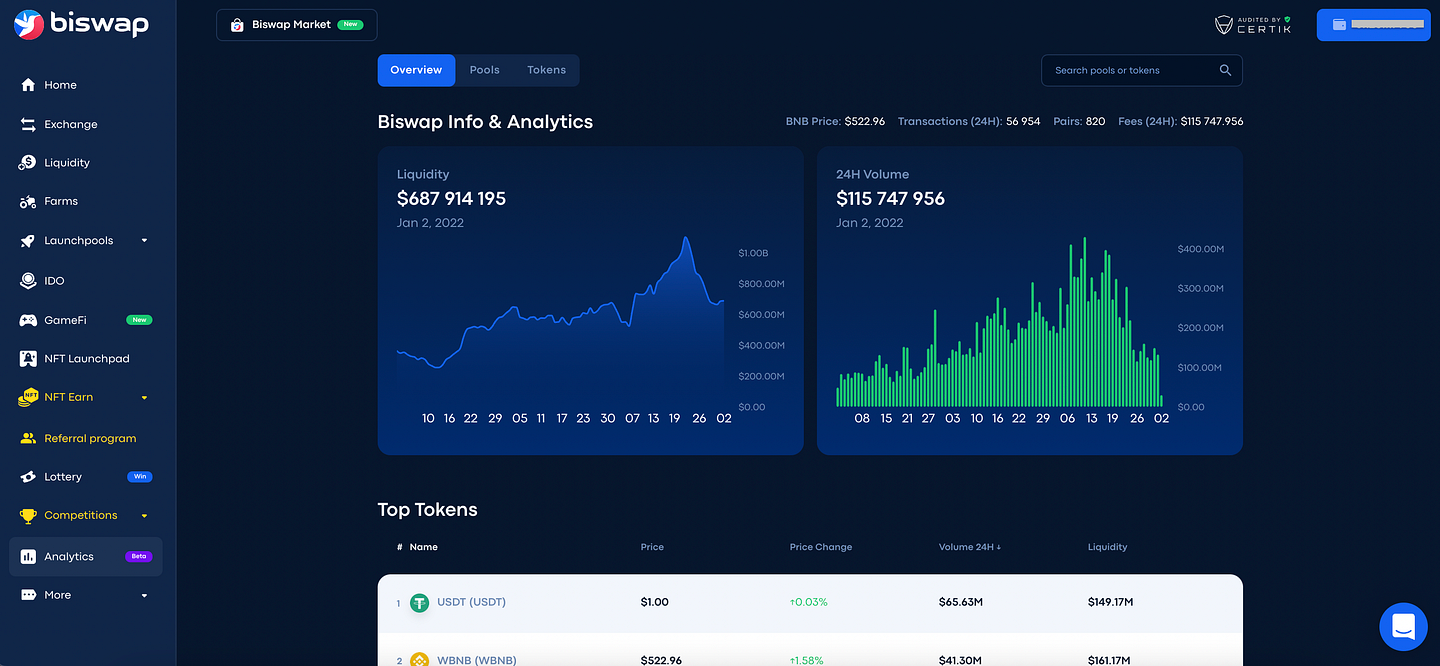Click the Search pools or tokens field
The width and height of the screenshot is (1440, 666).
pyautogui.click(x=1142, y=70)
